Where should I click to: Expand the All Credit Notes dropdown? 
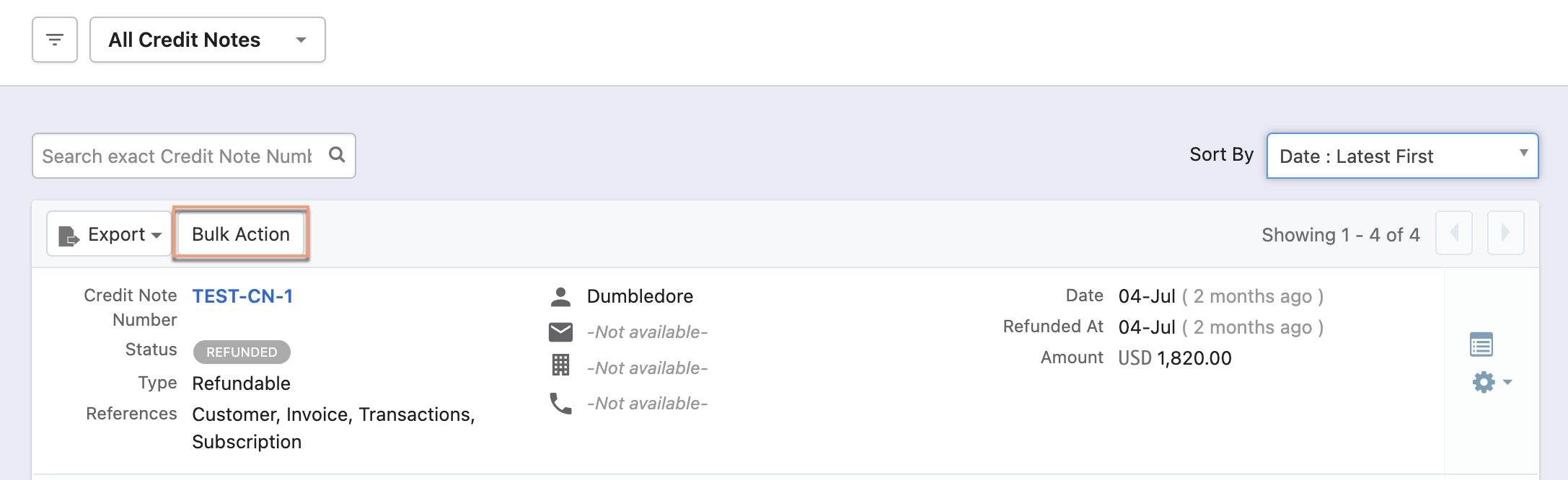pos(208,40)
